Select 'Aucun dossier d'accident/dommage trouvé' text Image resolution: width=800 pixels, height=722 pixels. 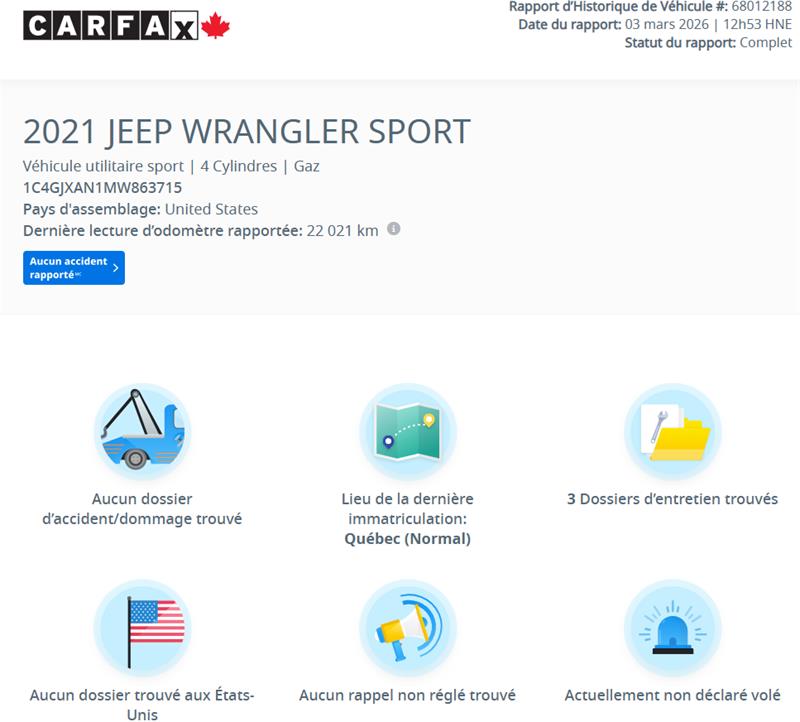click(x=142, y=509)
